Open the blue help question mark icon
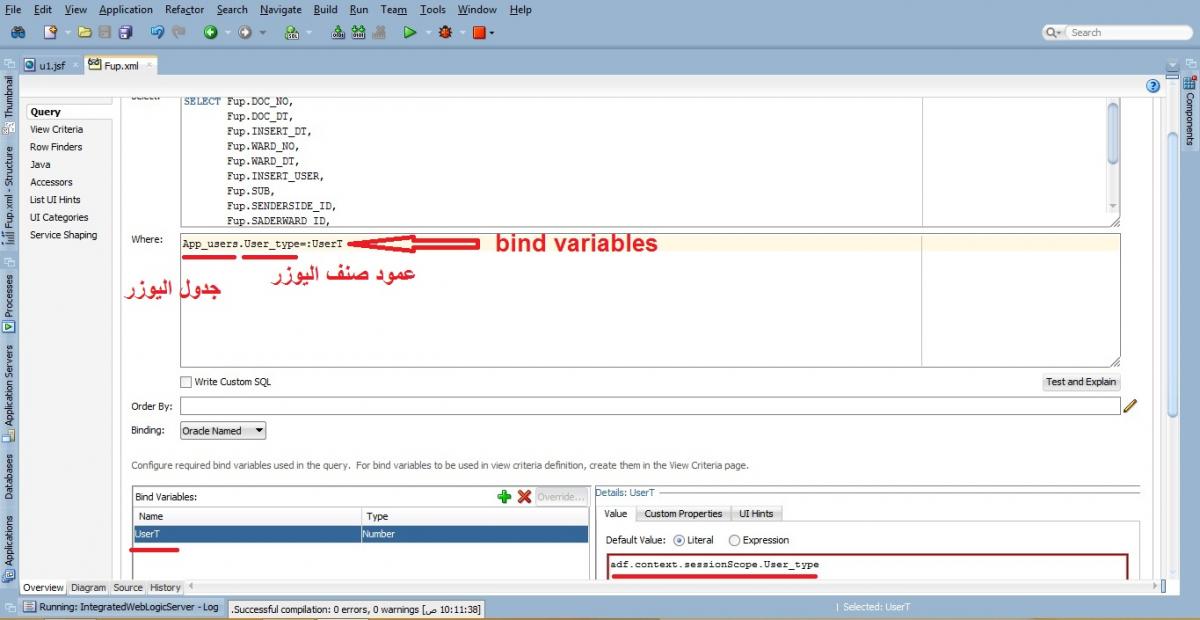 [1153, 86]
